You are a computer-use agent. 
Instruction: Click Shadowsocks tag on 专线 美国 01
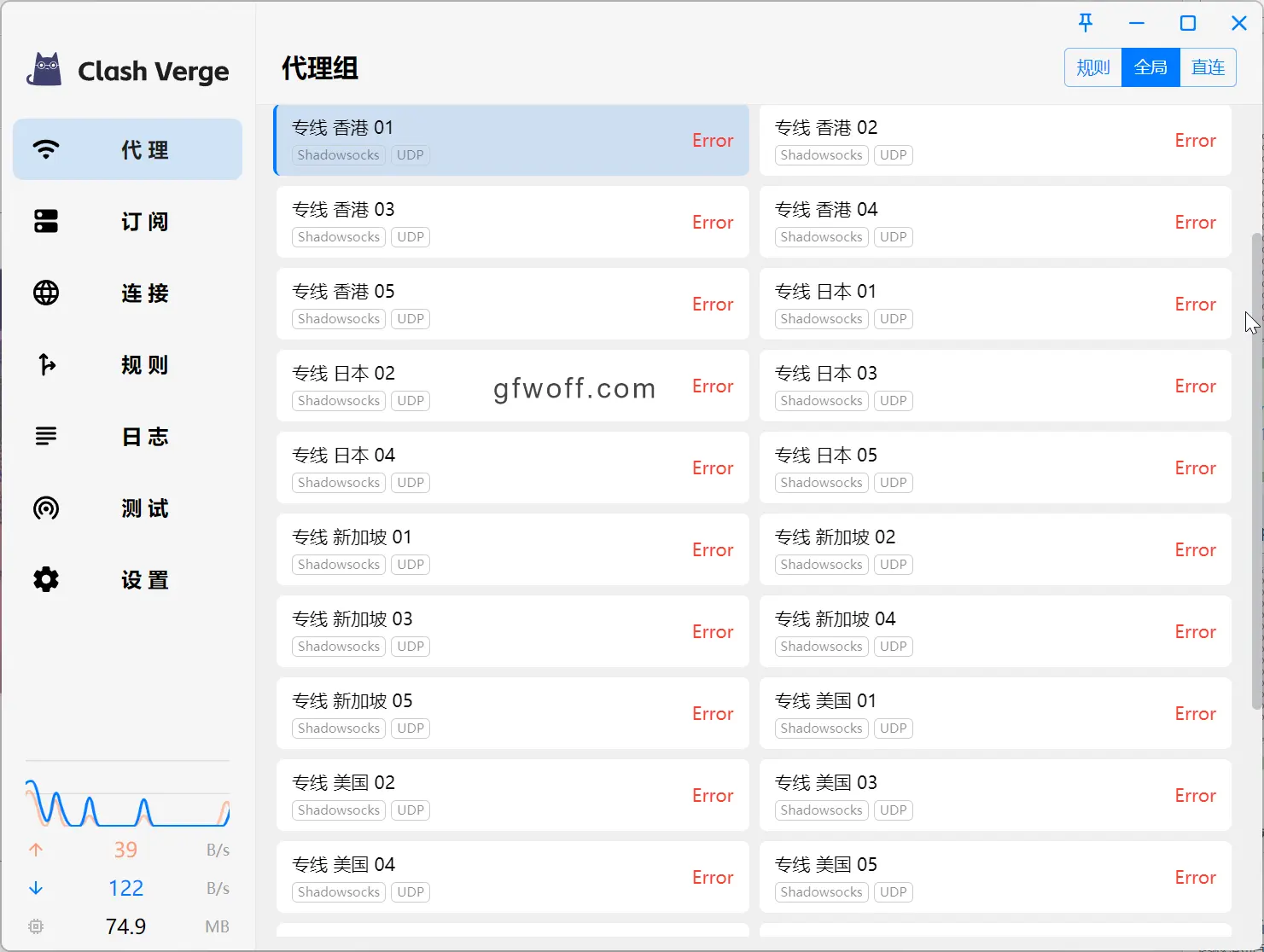pyautogui.click(x=821, y=728)
